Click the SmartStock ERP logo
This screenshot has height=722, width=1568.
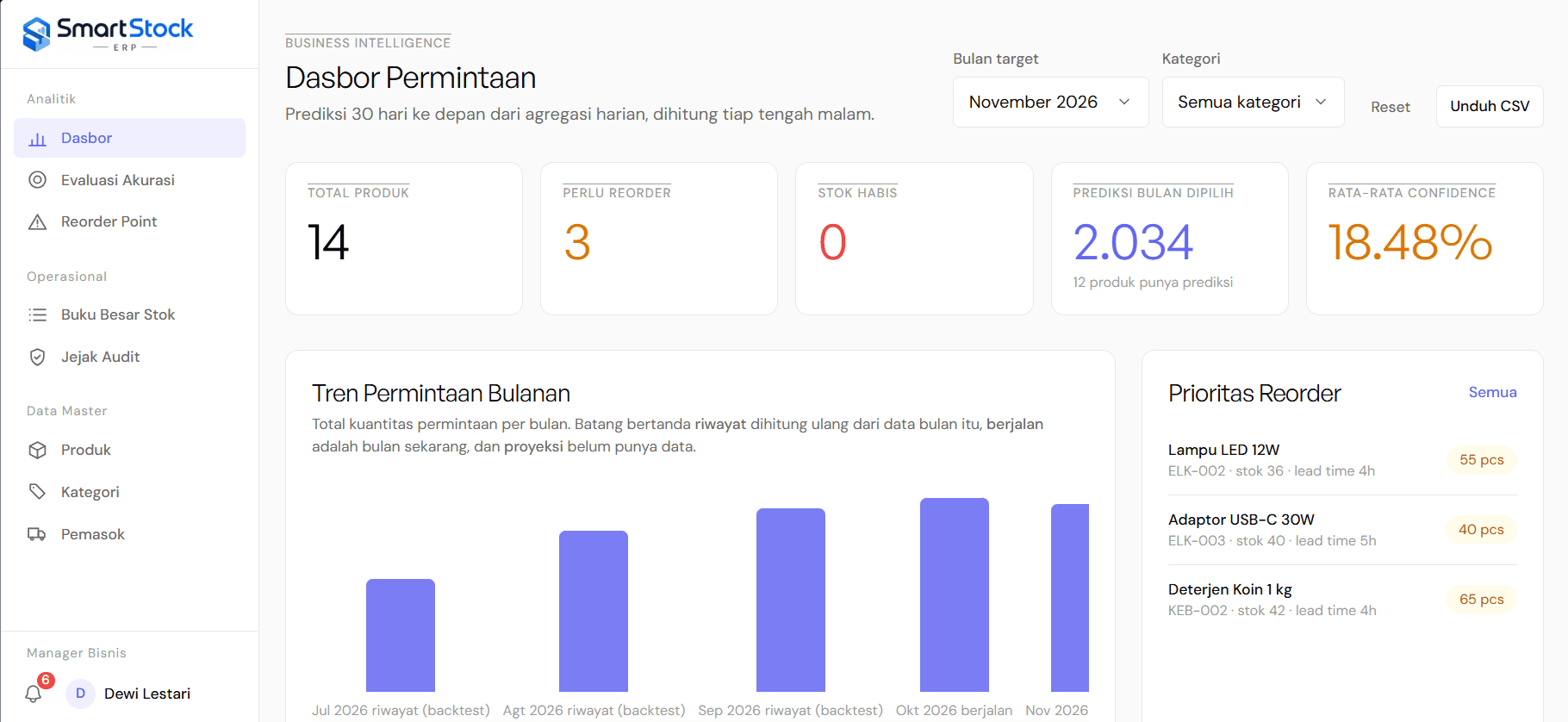pos(108,34)
